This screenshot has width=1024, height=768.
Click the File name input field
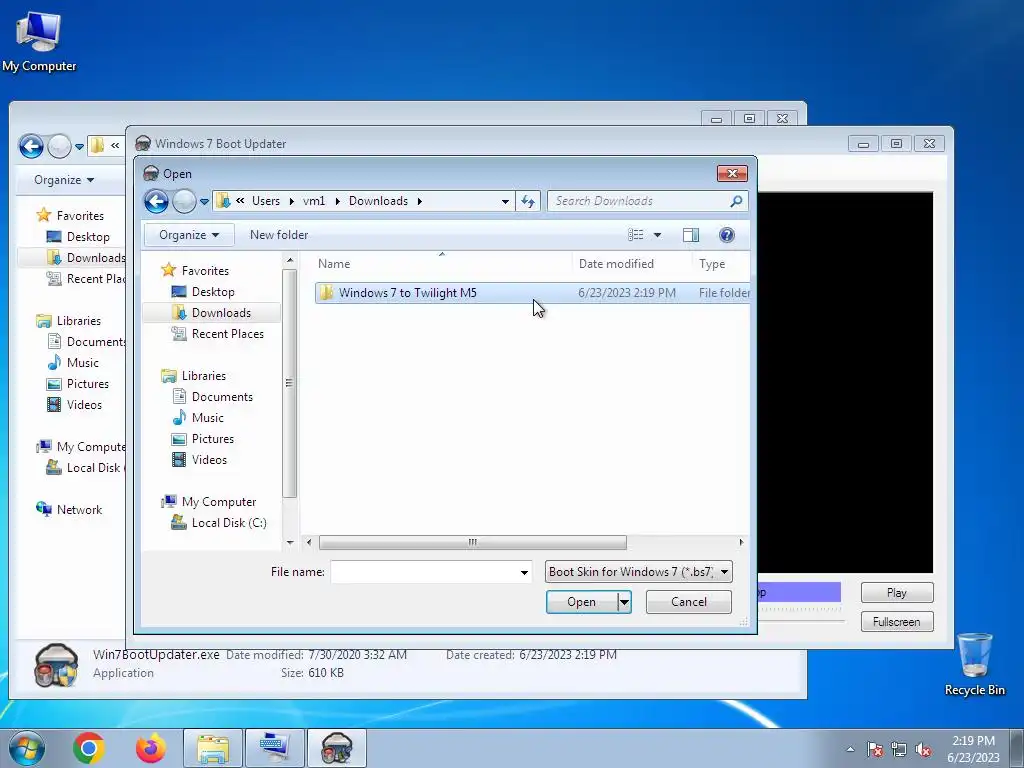(x=424, y=572)
